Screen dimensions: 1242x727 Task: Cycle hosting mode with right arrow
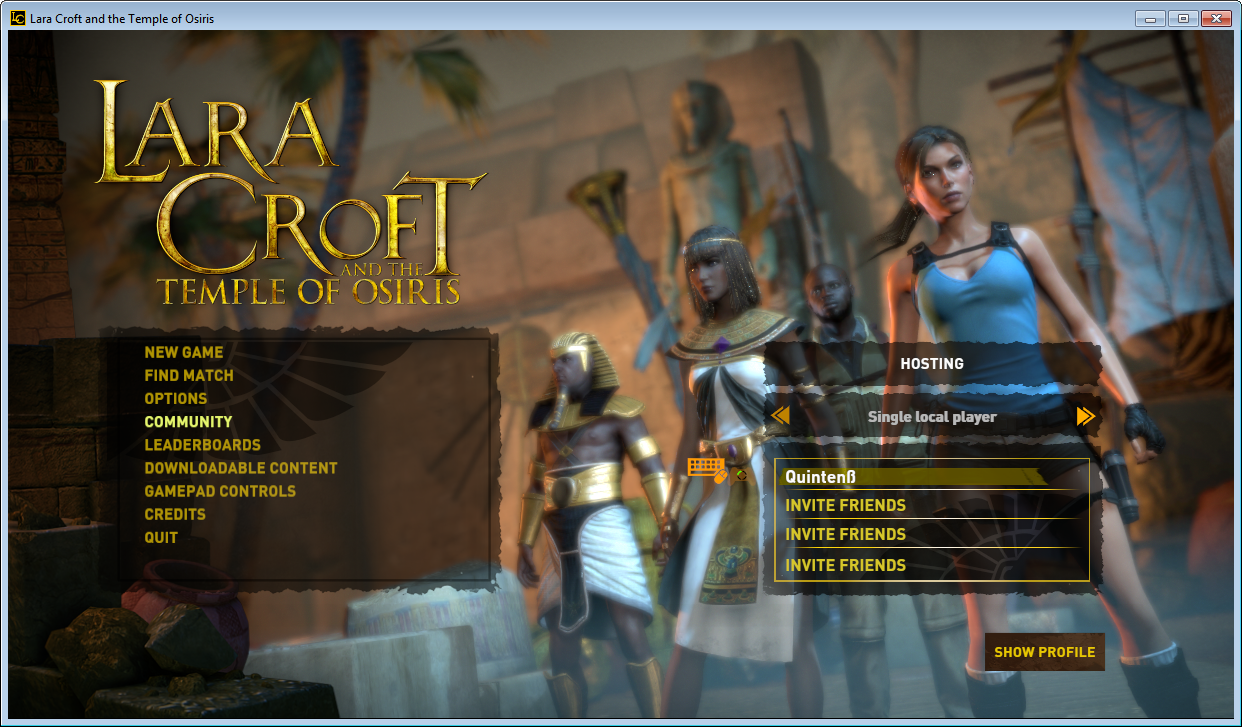pos(1086,416)
